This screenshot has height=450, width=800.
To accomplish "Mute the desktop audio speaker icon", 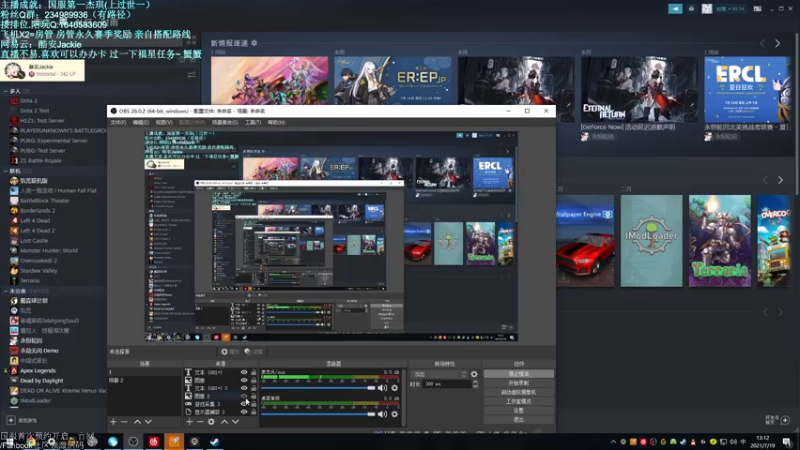I will pyautogui.click(x=382, y=414).
